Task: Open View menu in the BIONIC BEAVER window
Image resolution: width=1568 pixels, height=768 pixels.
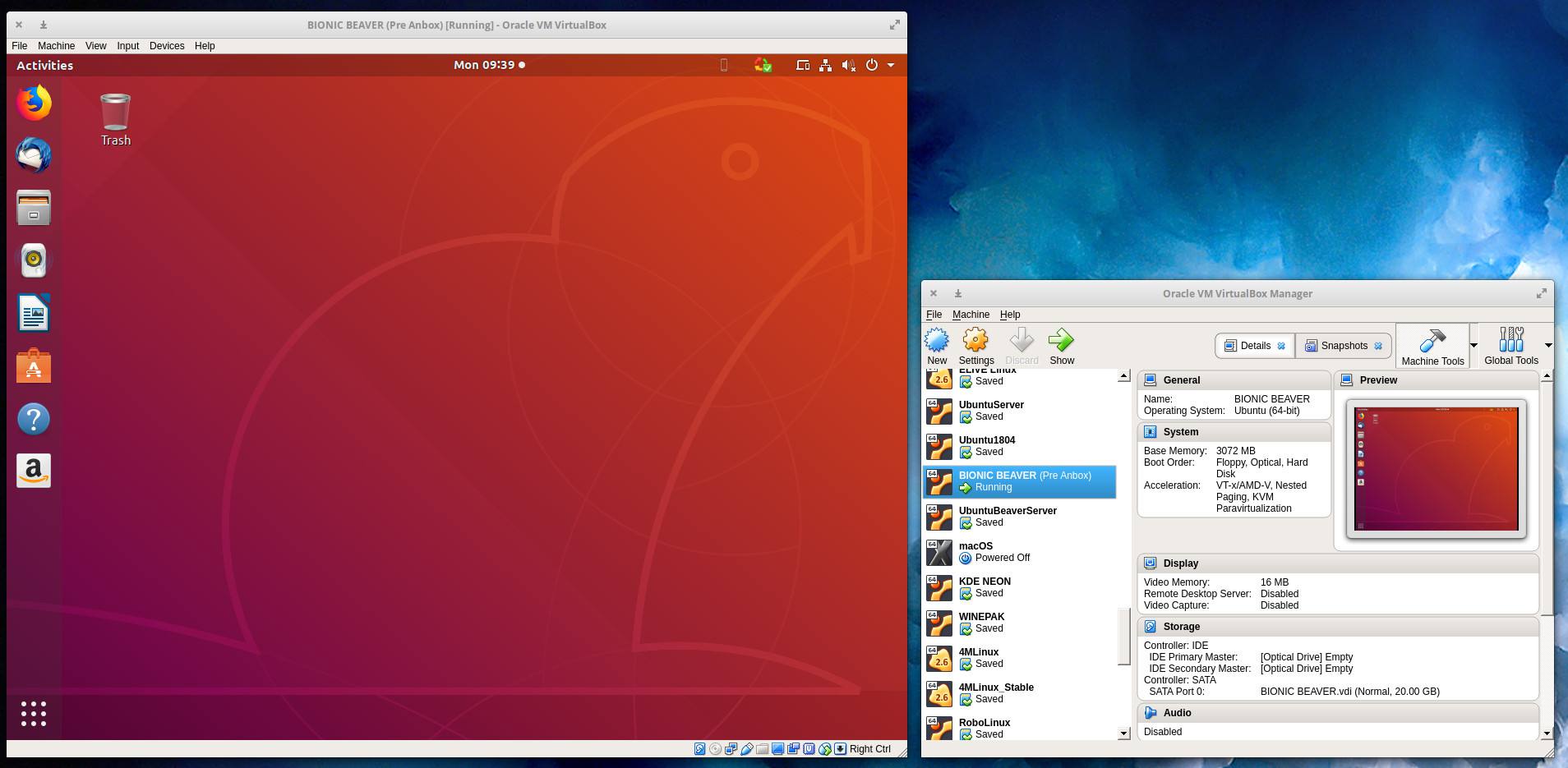Action: pos(95,46)
